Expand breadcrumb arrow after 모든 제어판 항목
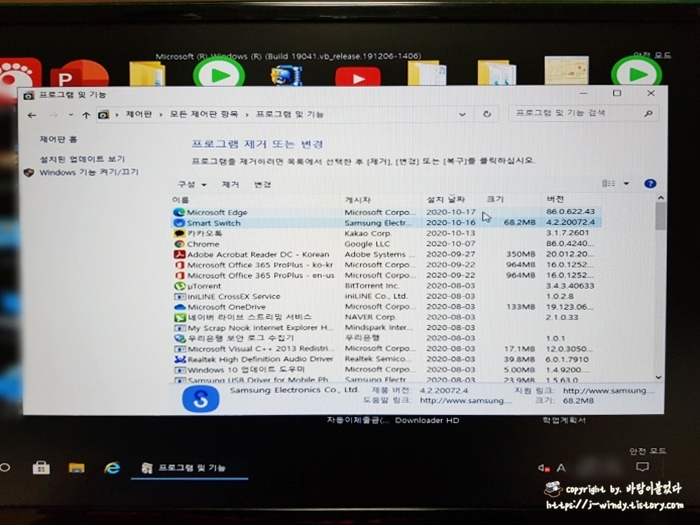The height and width of the screenshot is (525, 700). pyautogui.click(x=246, y=115)
